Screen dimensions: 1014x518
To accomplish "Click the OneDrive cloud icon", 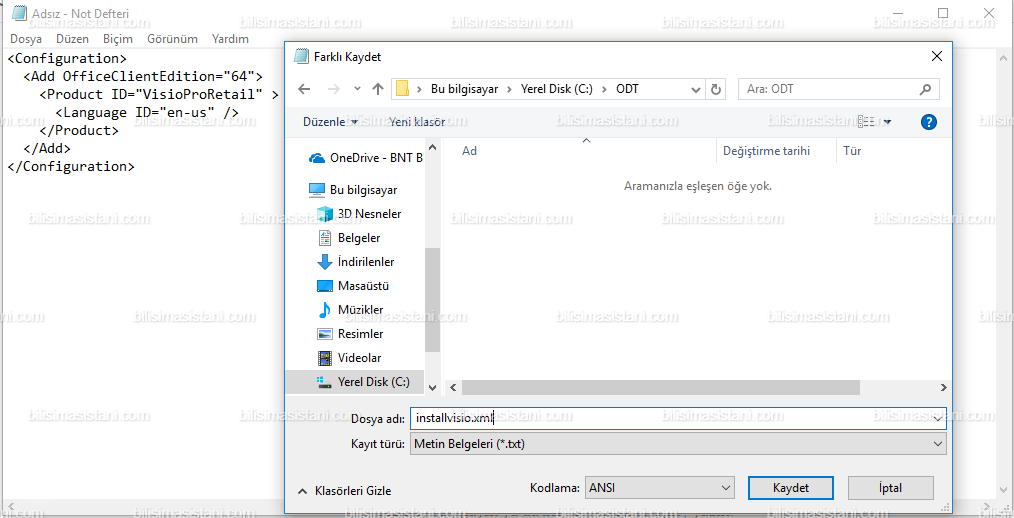I will (317, 157).
